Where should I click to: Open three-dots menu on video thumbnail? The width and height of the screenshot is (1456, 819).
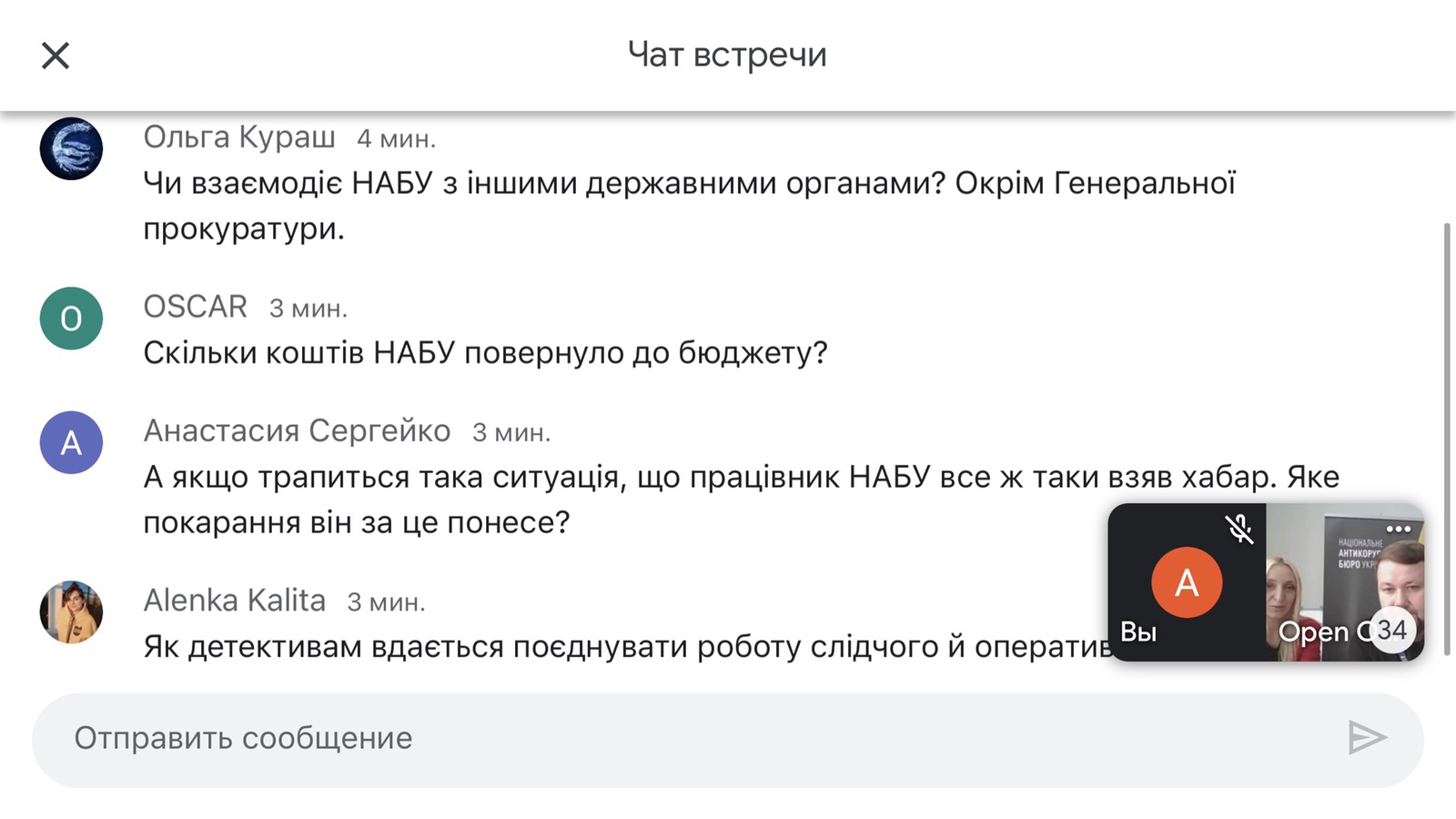click(1399, 529)
